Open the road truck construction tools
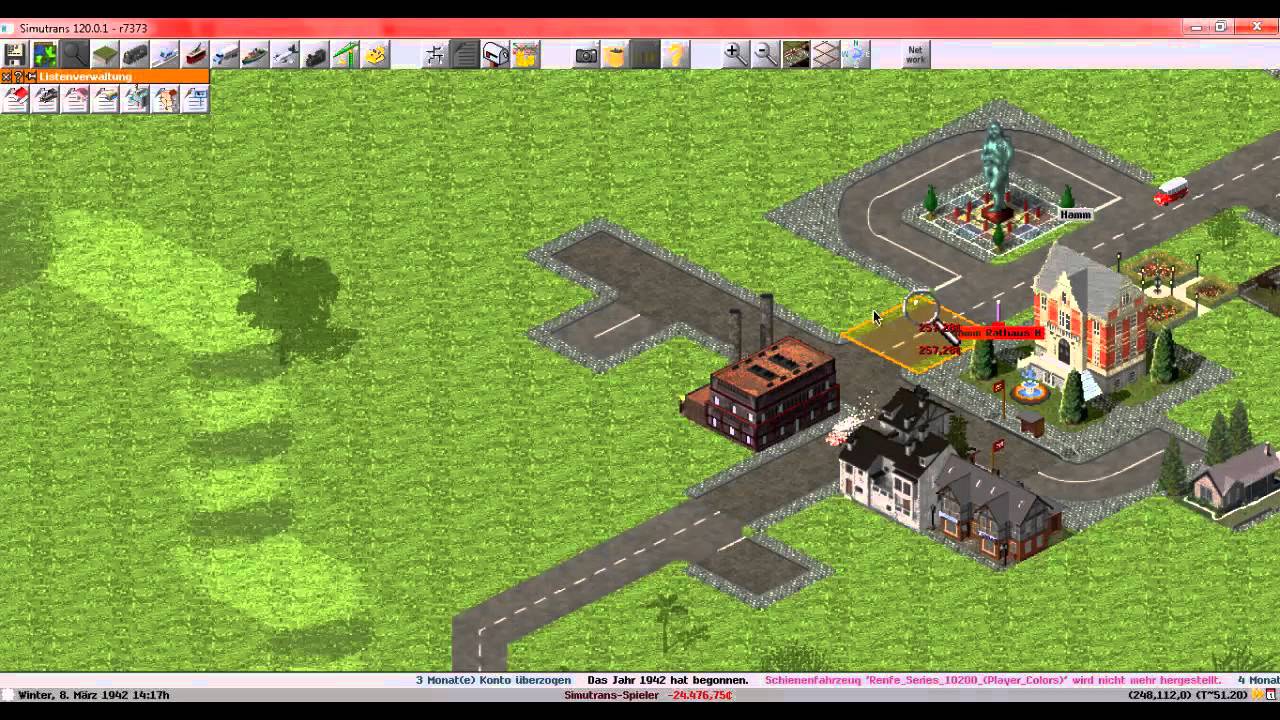This screenshot has width=1280, height=720. coord(225,54)
